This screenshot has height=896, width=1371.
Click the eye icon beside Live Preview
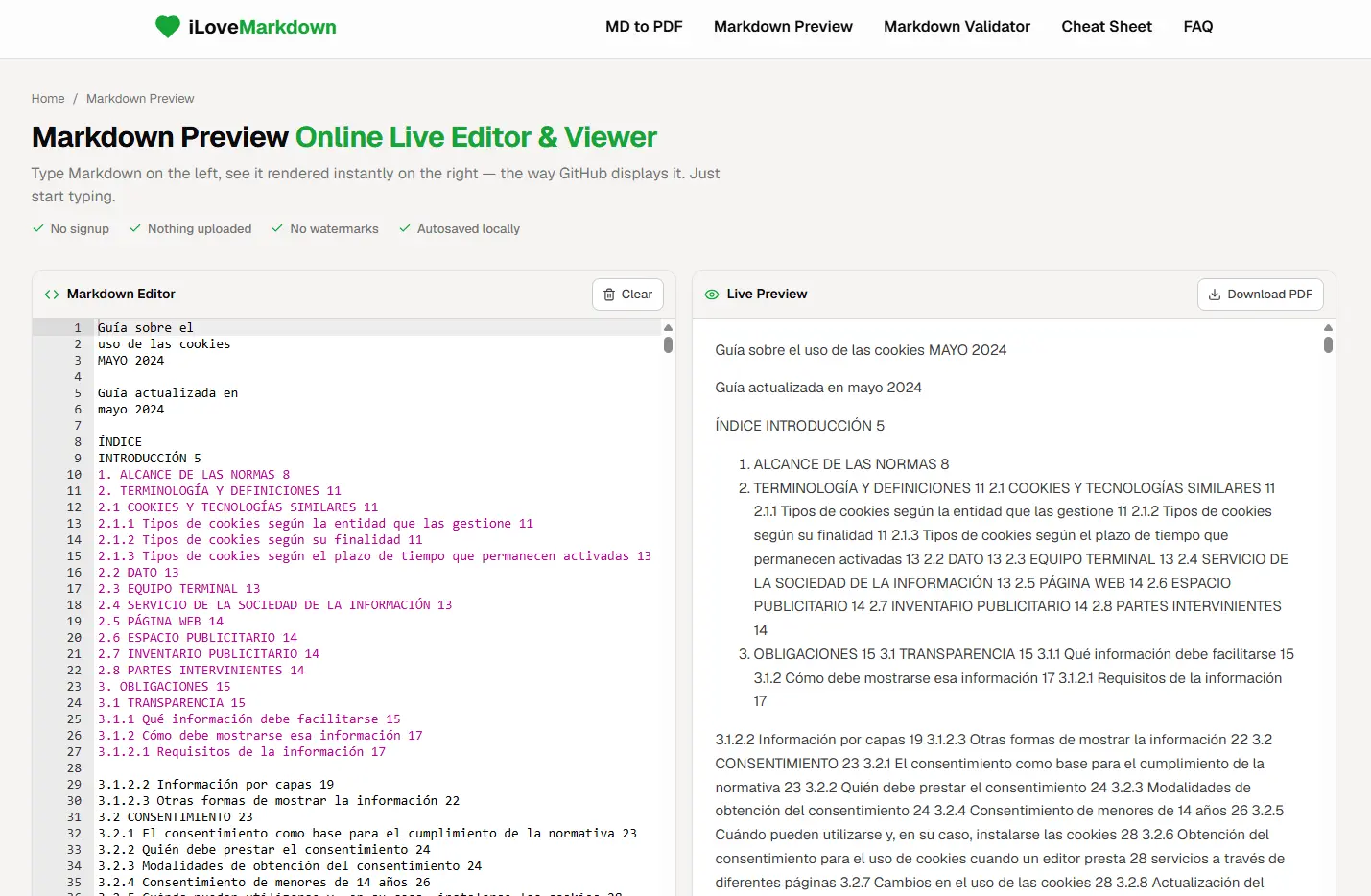click(712, 295)
